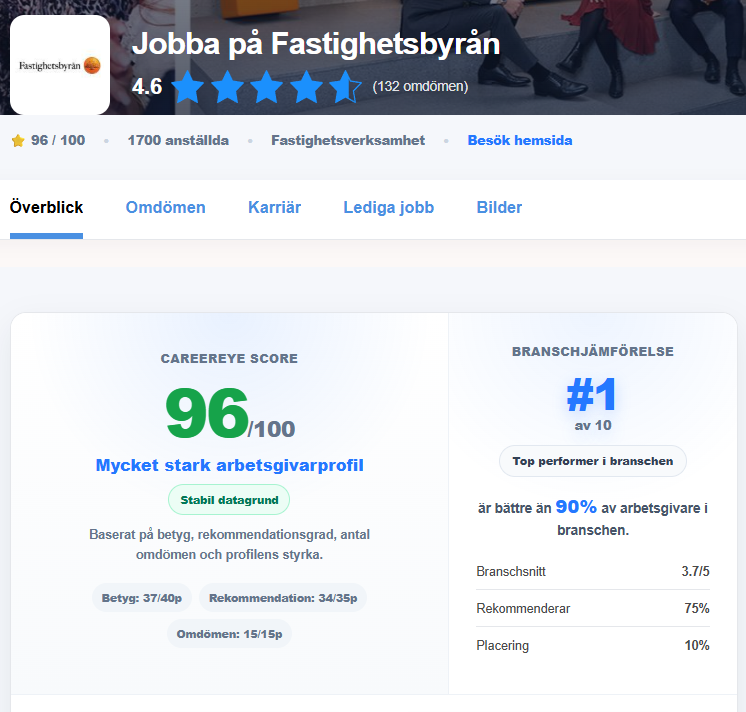Click the 3.7/5 value
746x712 pixels.
coord(695,571)
